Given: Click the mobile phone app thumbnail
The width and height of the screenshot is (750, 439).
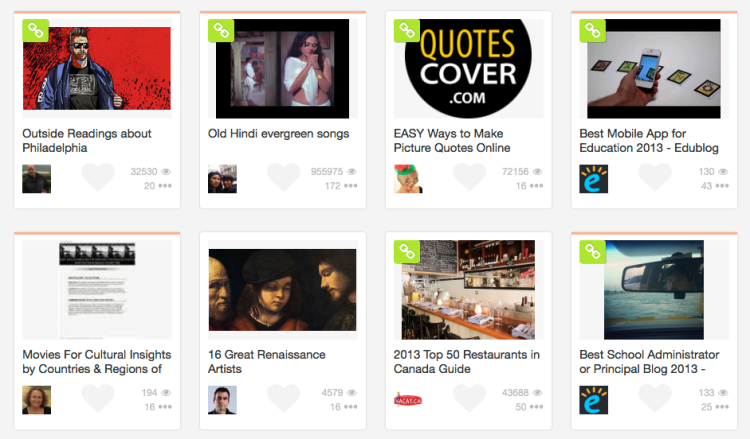Looking at the screenshot, I should point(654,68).
